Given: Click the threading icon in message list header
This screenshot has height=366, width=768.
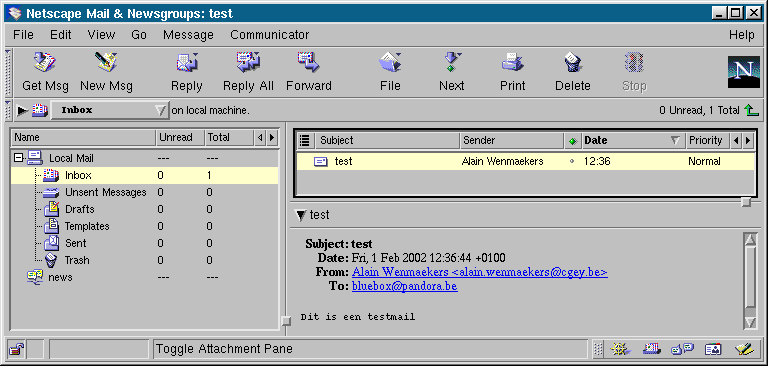Looking at the screenshot, I should [x=306, y=141].
